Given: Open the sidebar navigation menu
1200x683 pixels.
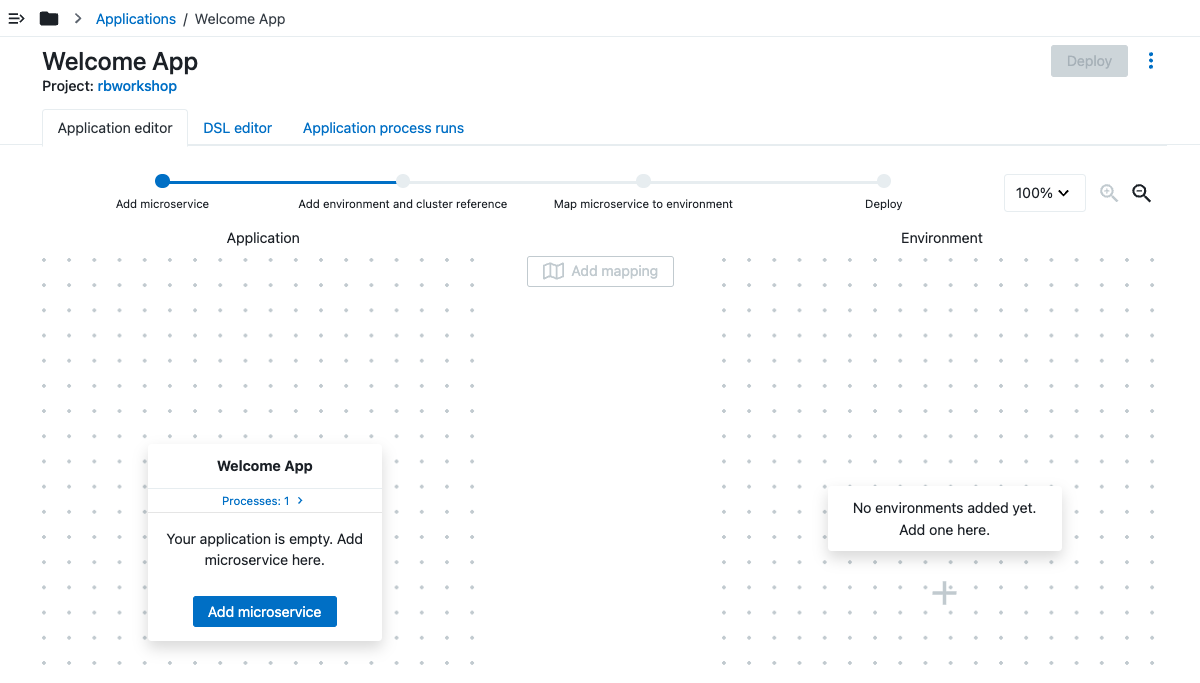Looking at the screenshot, I should click(16, 18).
